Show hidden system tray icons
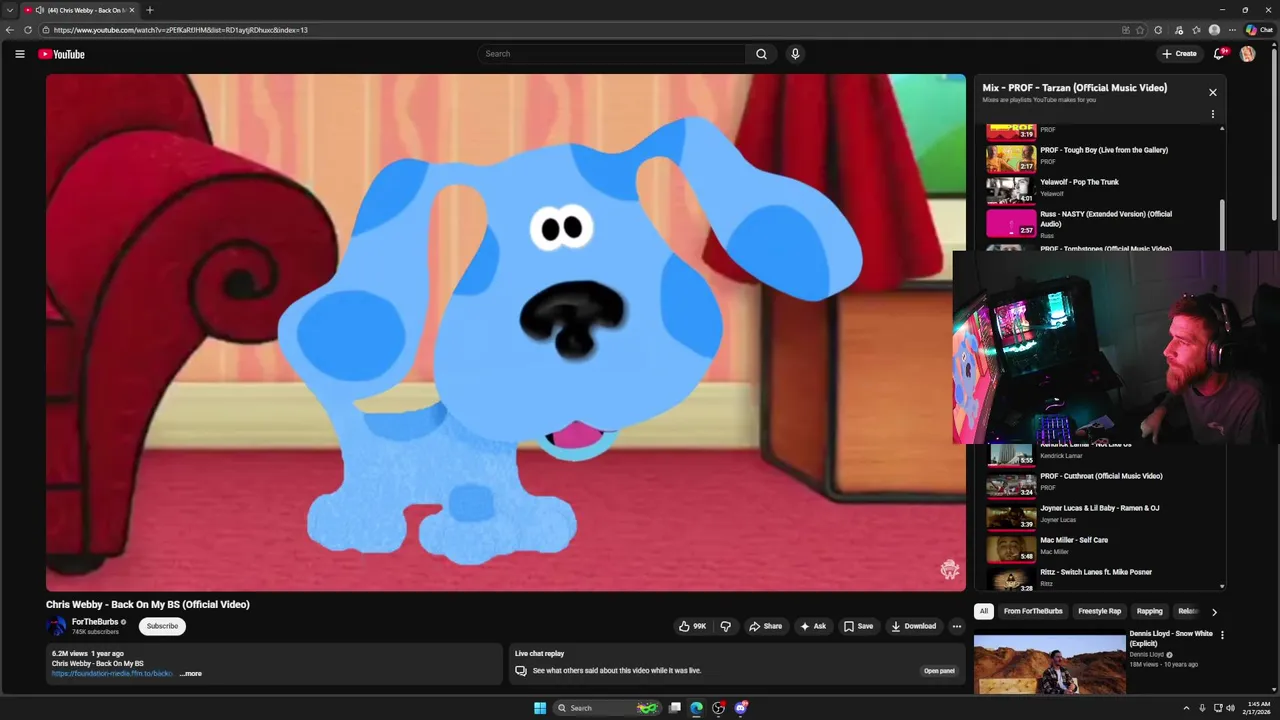Image resolution: width=1280 pixels, height=720 pixels. point(1186,708)
